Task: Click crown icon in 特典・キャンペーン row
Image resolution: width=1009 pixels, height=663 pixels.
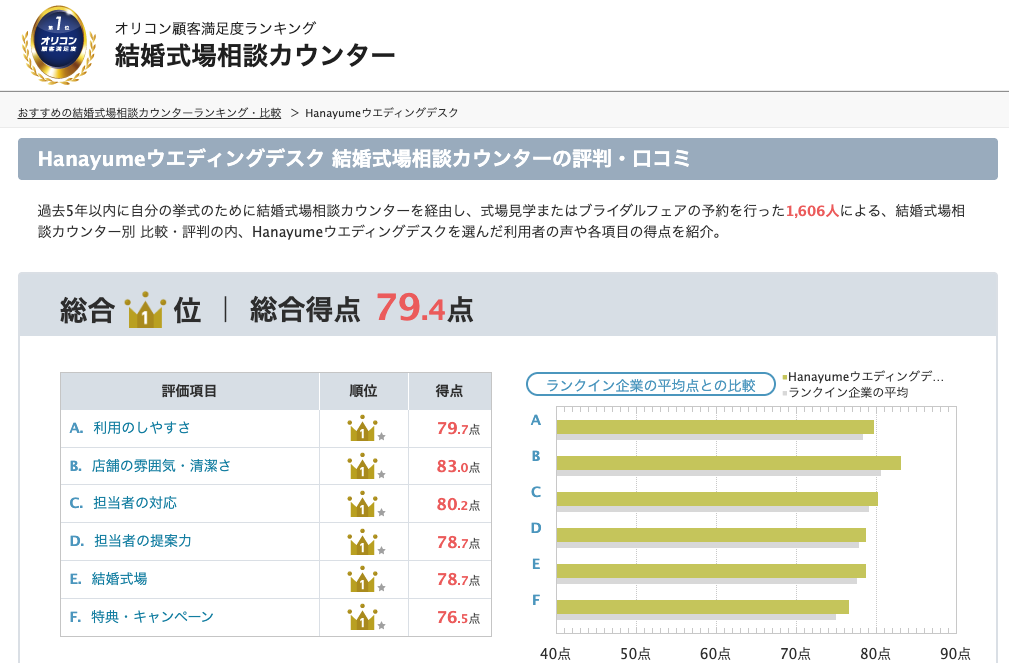Action: click(x=362, y=617)
